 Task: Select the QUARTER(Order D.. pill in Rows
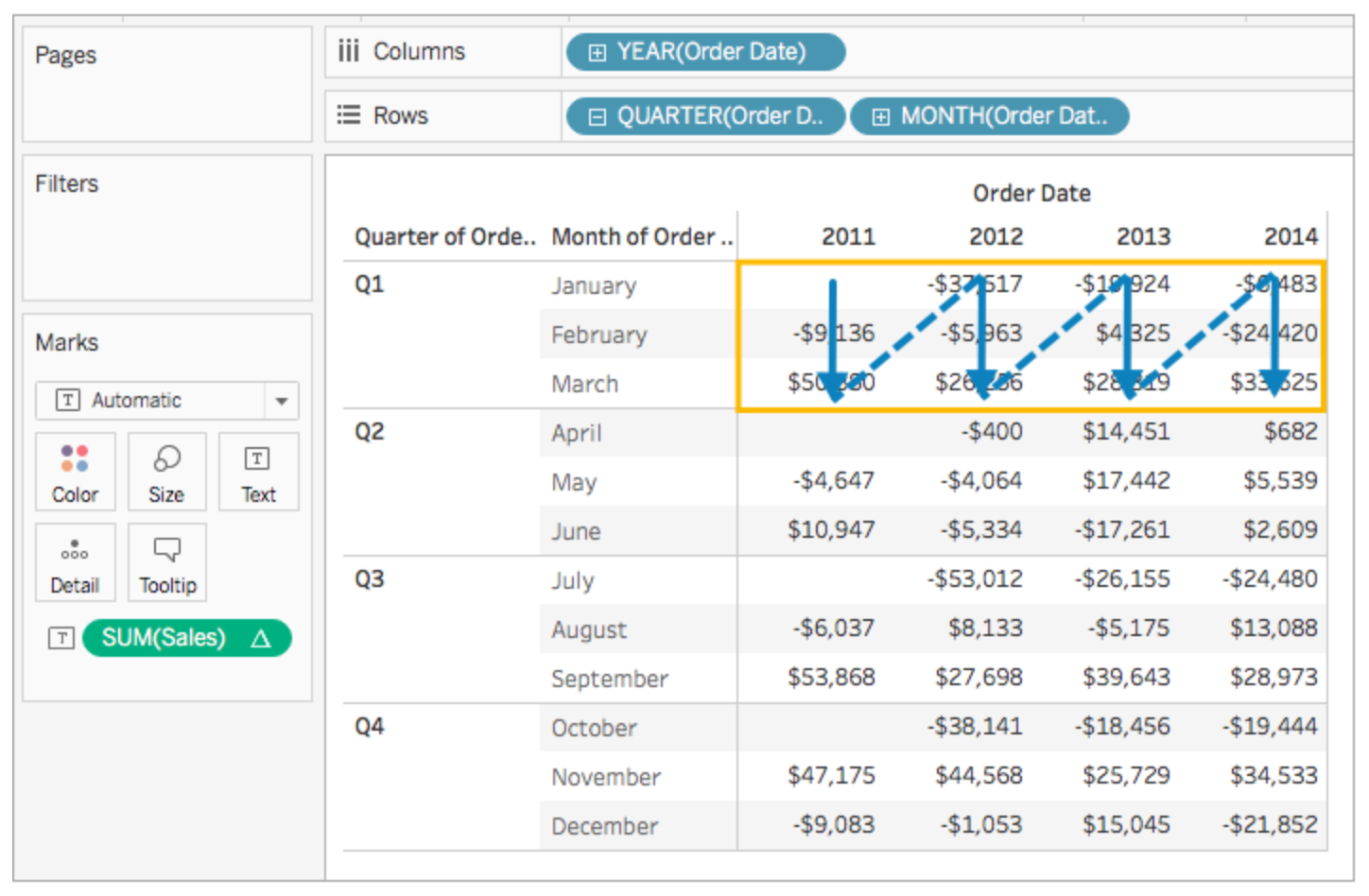tap(705, 116)
